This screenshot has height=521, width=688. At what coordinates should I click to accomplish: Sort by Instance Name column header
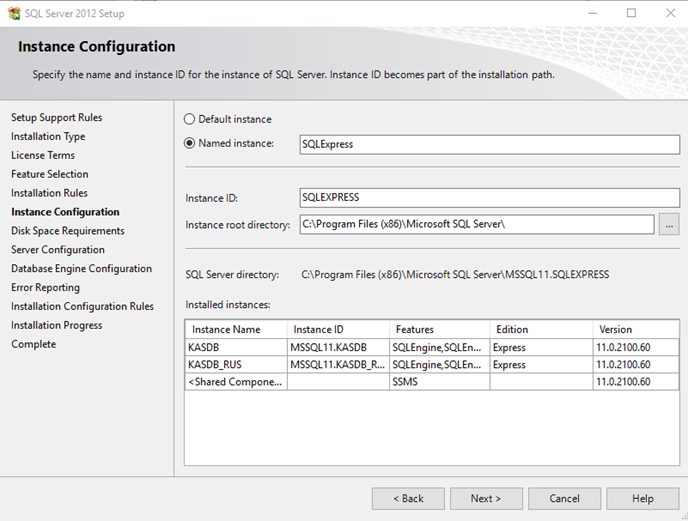click(236, 329)
